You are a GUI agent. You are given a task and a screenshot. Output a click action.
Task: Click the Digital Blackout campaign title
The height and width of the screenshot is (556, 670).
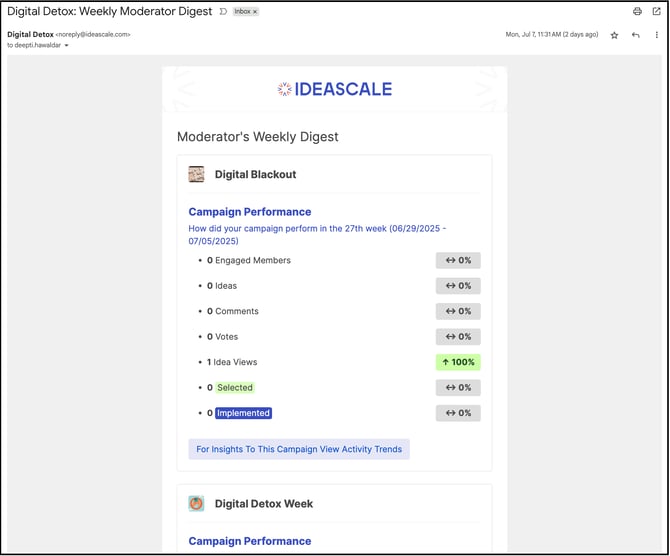(x=256, y=174)
